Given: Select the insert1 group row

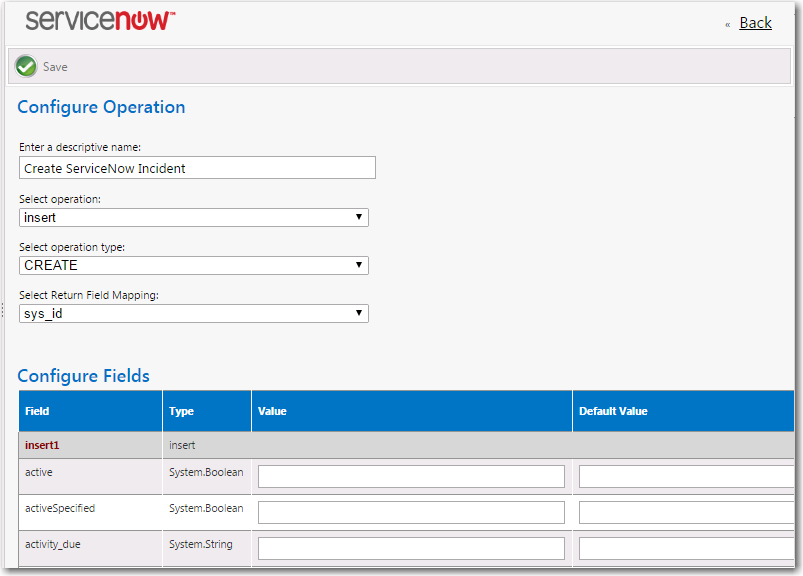Looking at the screenshot, I should coord(42,445).
